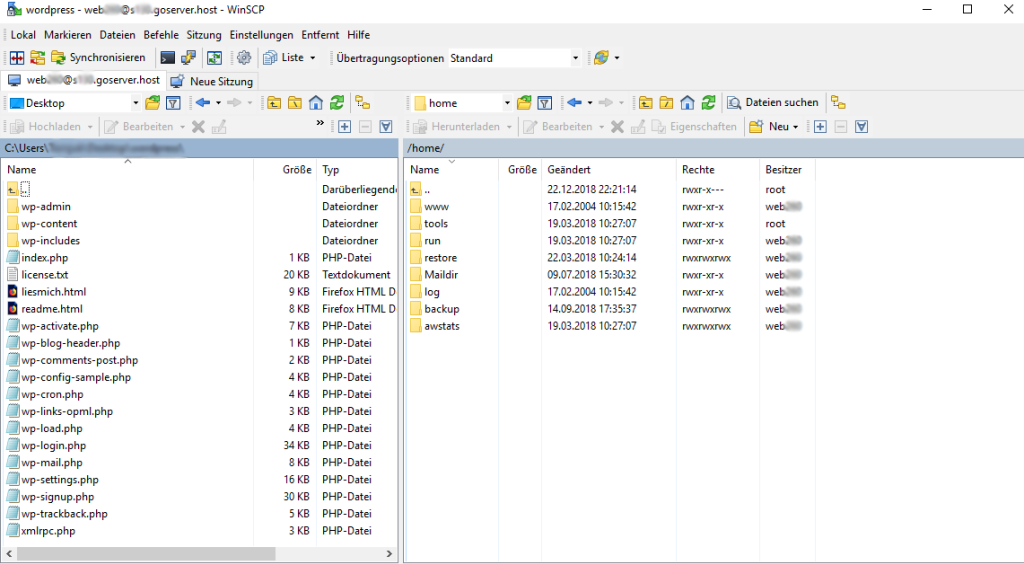Click the Compare Directories toolbar icon

(17, 58)
